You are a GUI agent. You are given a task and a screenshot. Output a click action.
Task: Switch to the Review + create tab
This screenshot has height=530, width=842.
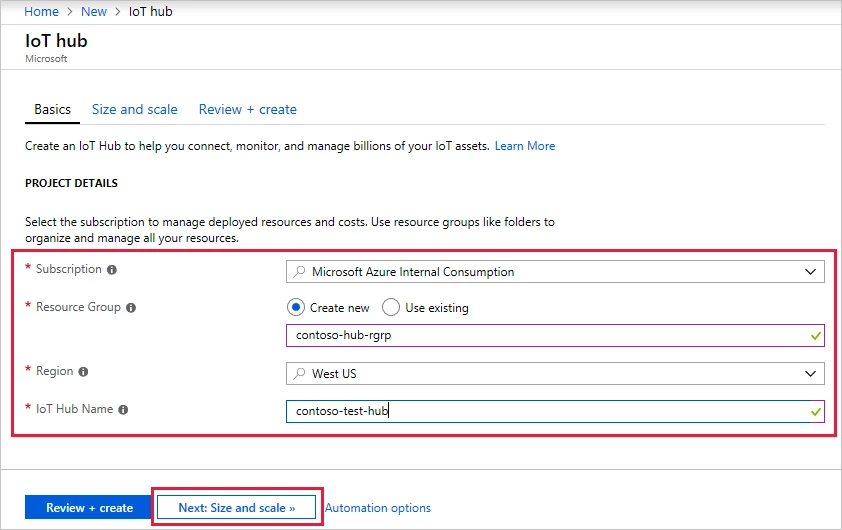(248, 110)
